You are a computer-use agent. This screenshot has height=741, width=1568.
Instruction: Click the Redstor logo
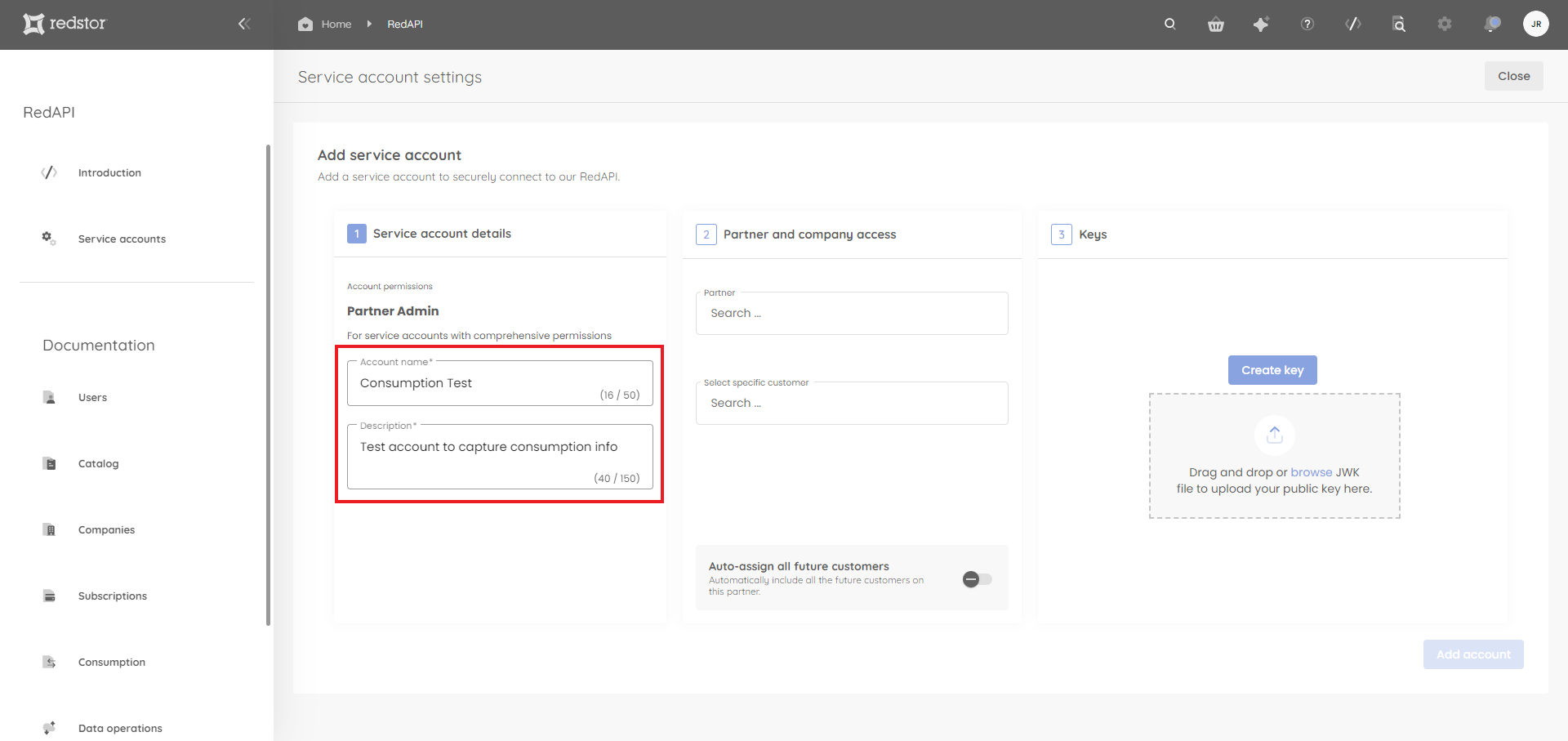(65, 24)
